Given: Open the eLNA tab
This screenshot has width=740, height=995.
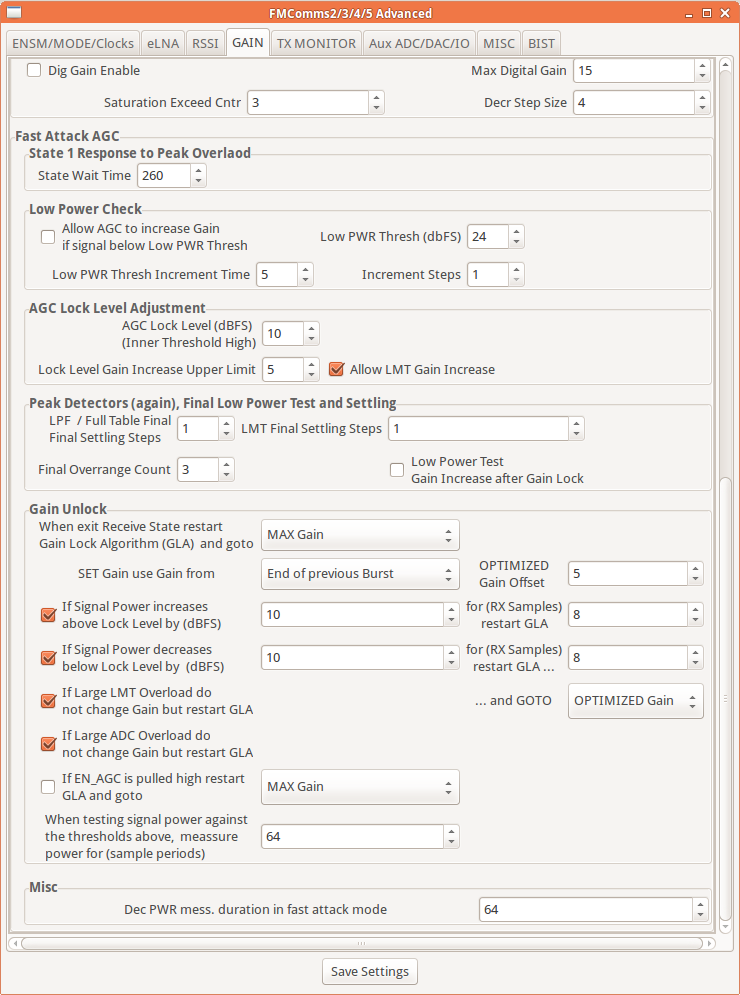Looking at the screenshot, I should 163,43.
